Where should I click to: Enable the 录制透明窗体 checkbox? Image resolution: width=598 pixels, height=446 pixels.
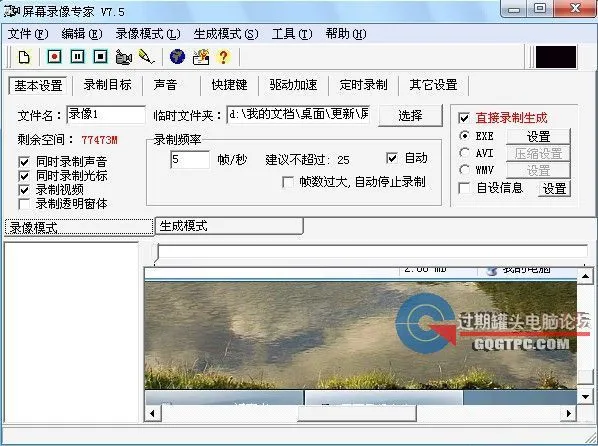tap(24, 204)
